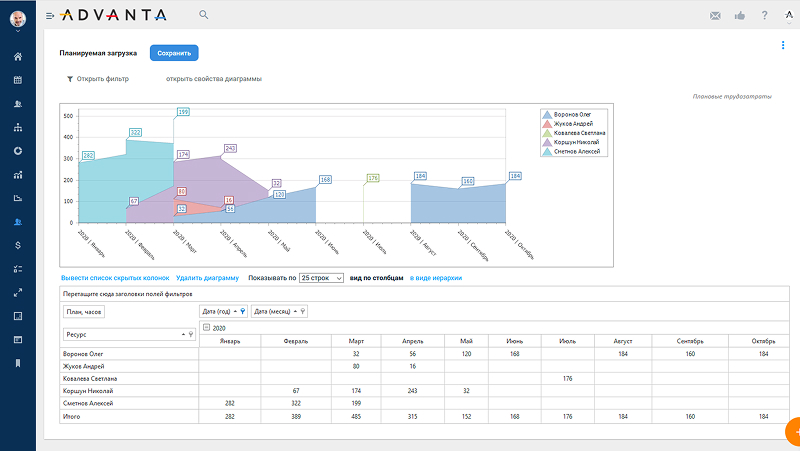The width and height of the screenshot is (800, 451).
Task: Select 'вид по столбцам' view mode
Action: click(377, 277)
